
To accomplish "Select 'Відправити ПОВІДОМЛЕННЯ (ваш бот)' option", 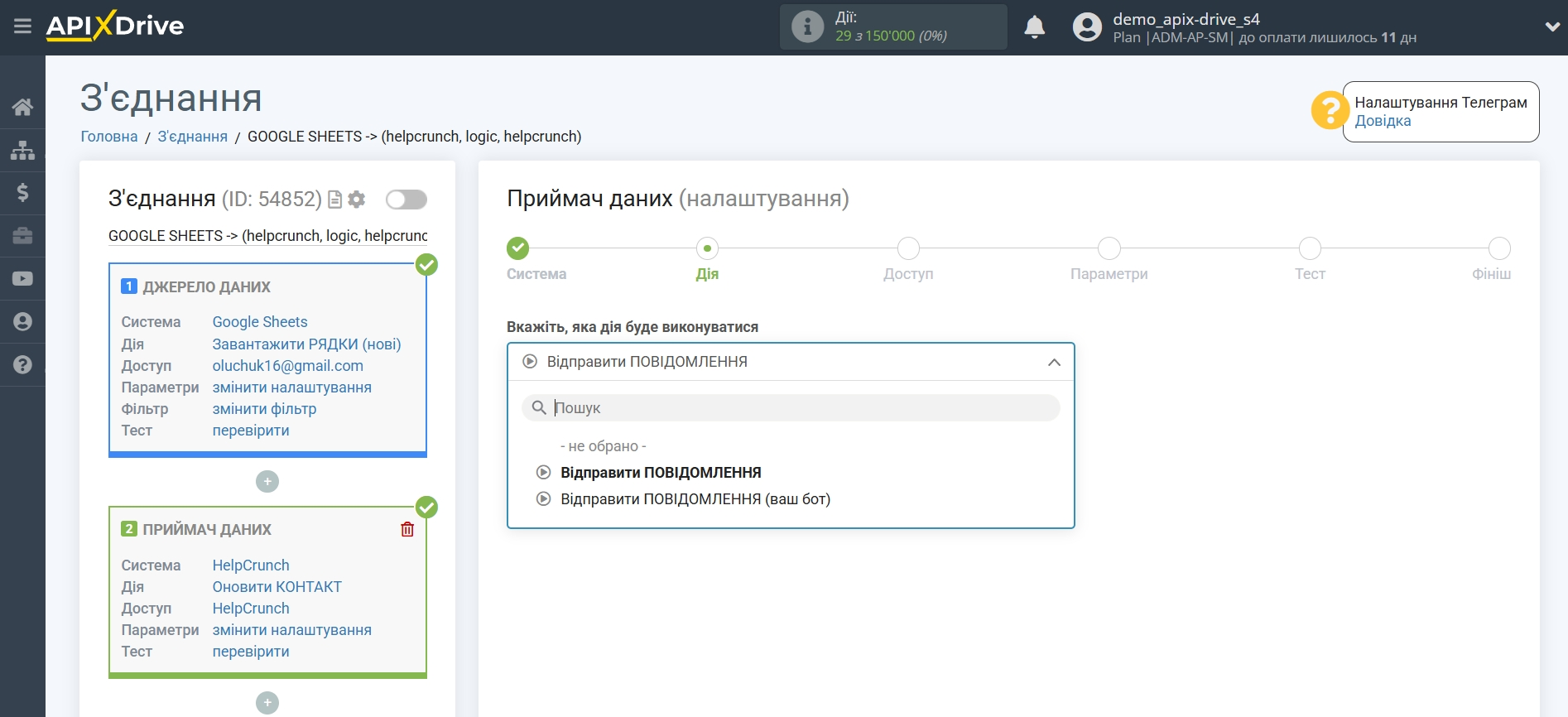I will (x=695, y=499).
